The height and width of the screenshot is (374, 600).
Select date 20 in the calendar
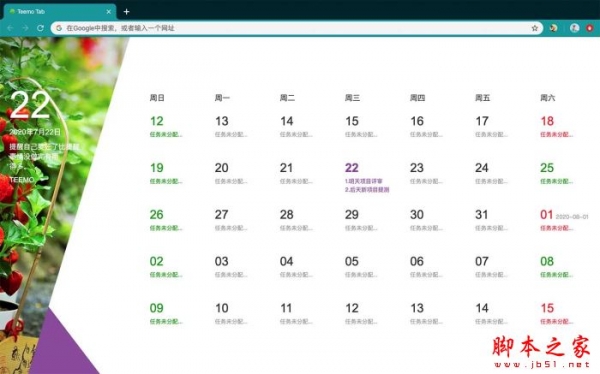(x=222, y=168)
